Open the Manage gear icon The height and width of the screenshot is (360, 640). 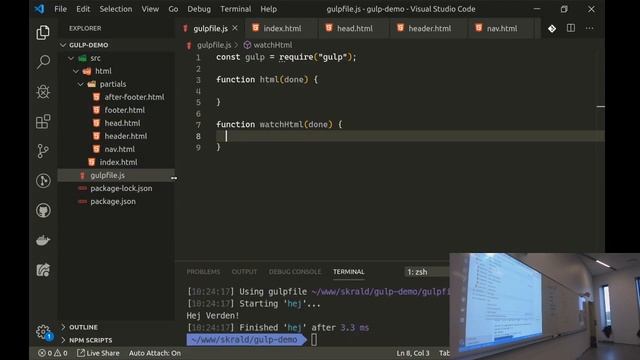click(43, 331)
